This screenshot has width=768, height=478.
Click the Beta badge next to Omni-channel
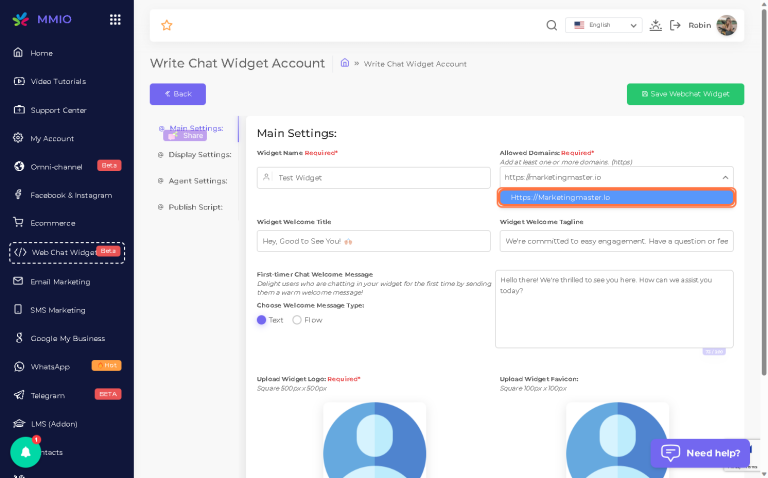coord(109,166)
